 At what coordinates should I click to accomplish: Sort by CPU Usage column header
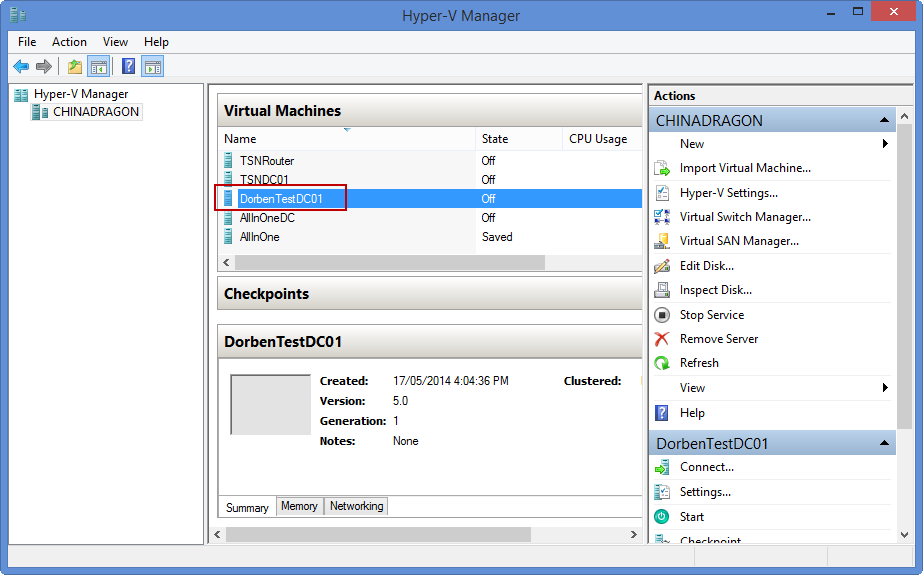[x=602, y=139]
